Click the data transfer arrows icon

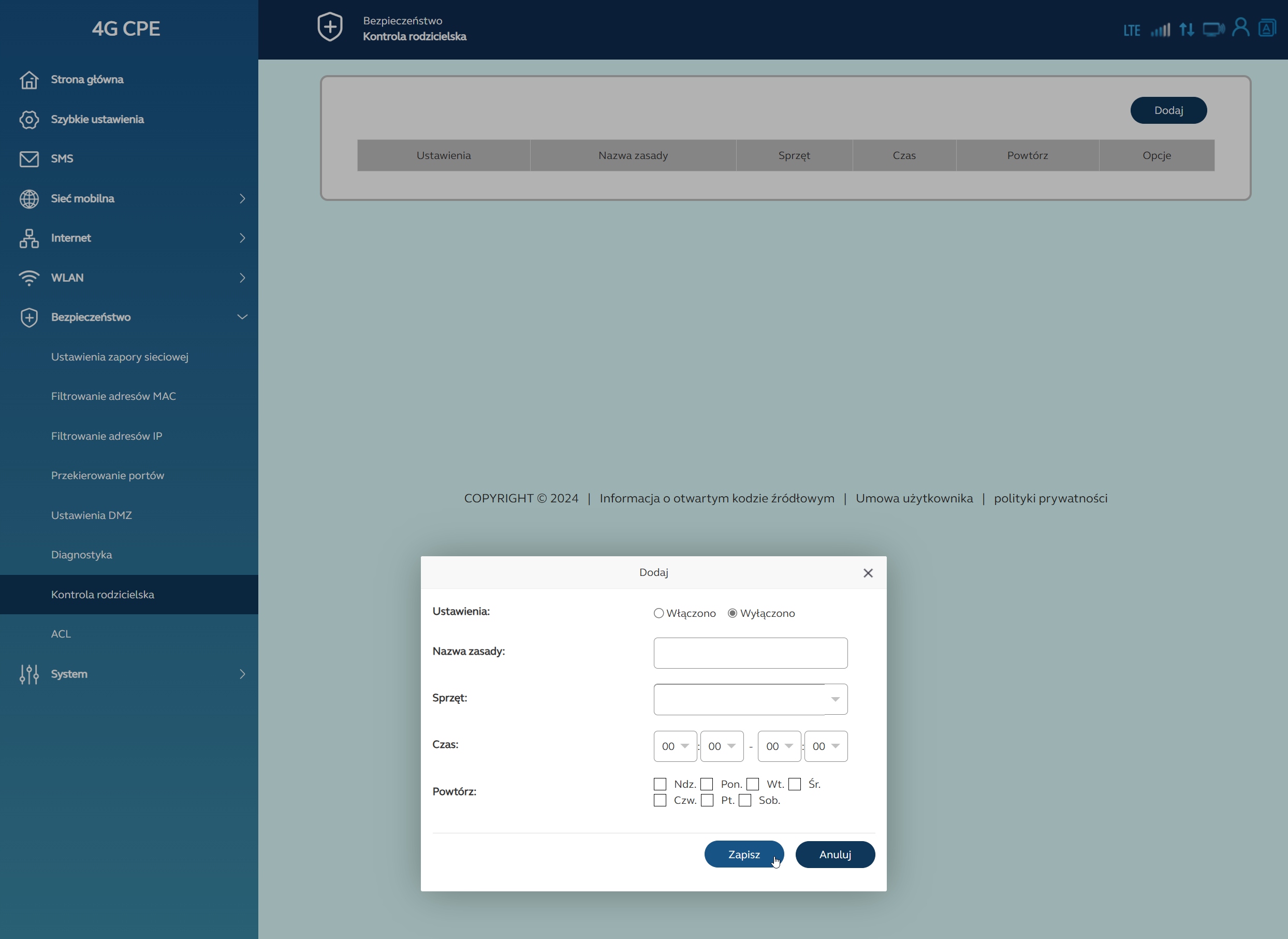[x=1187, y=30]
